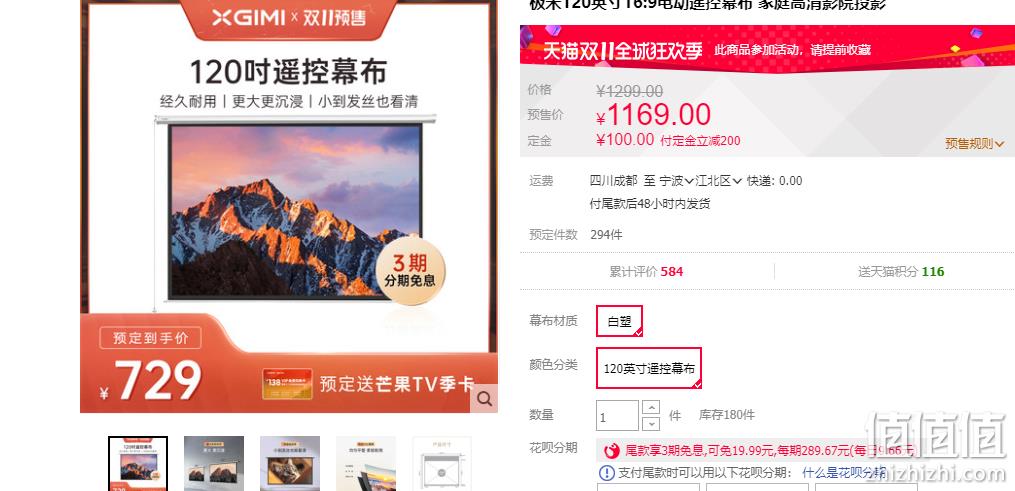Click the magnifier icon on product image
1015x491 pixels.
484,399
